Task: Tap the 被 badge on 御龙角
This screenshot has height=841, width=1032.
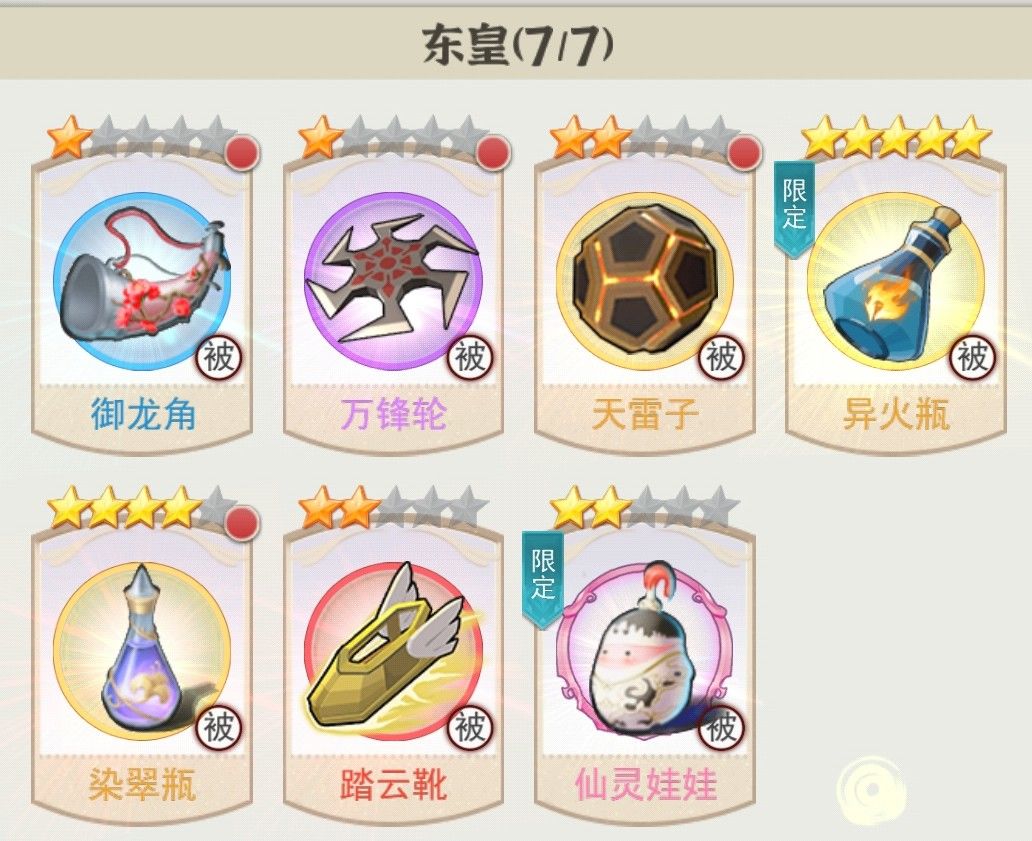Action: tap(219, 357)
